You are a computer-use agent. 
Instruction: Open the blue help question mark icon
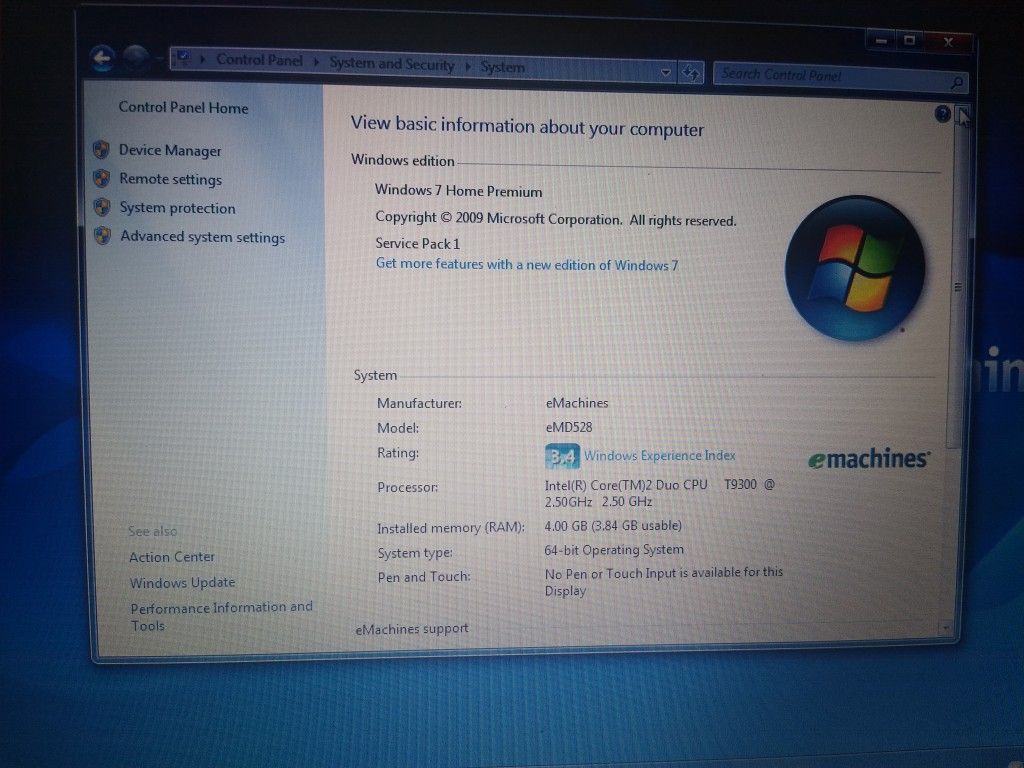[x=942, y=114]
